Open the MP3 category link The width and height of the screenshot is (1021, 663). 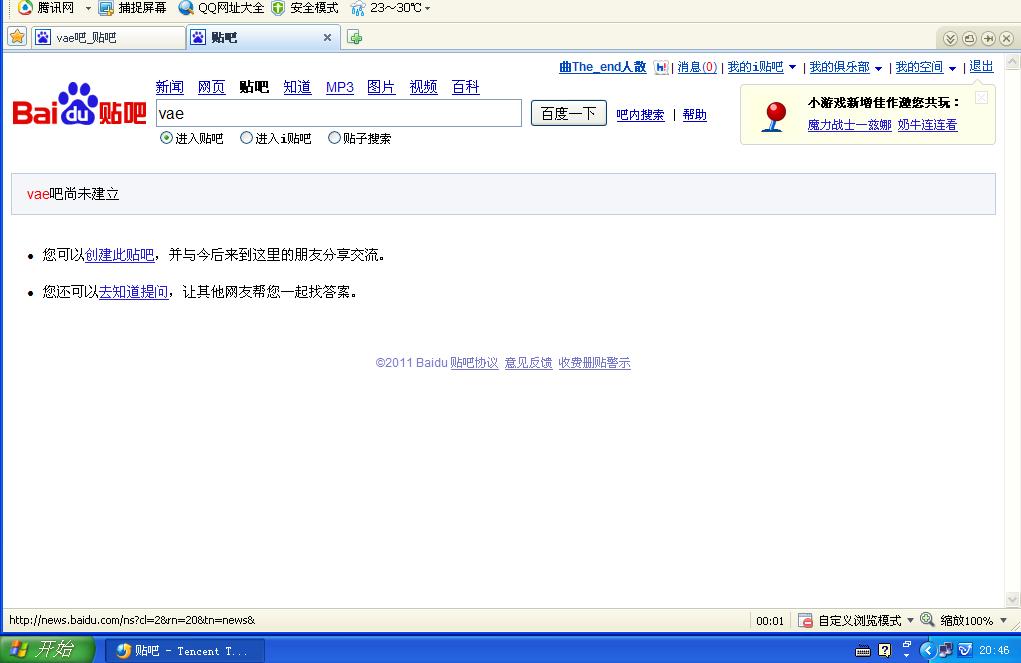tap(339, 87)
